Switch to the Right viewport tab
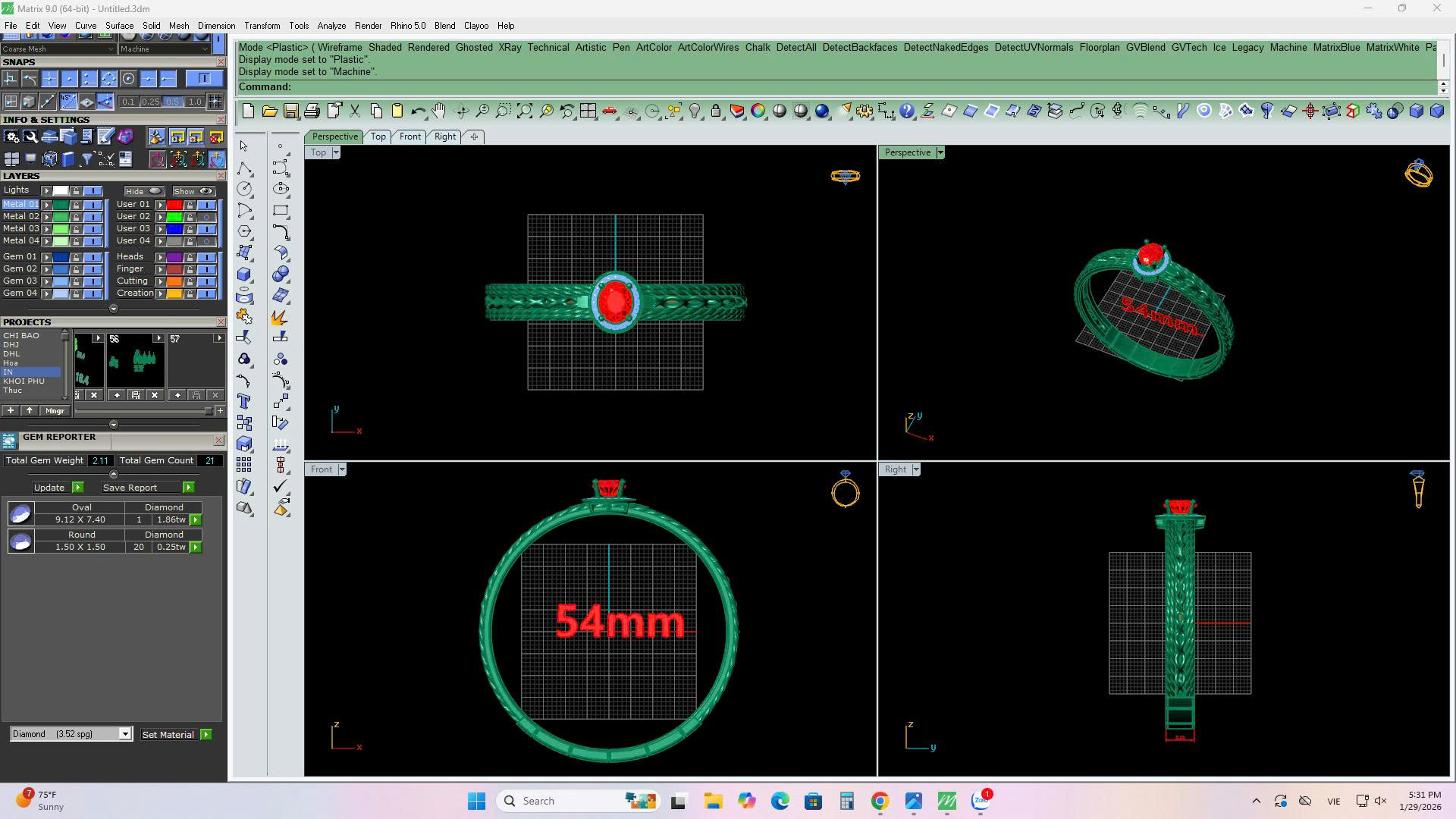 [444, 136]
